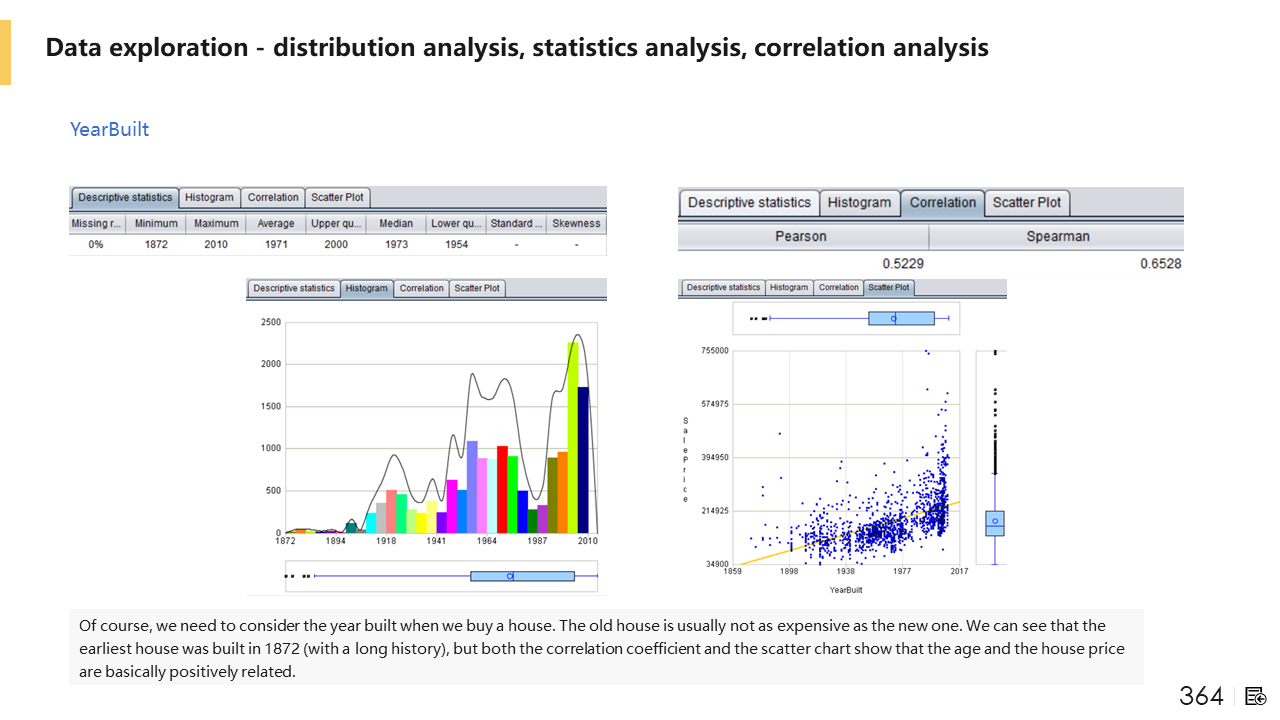The width and height of the screenshot is (1280, 720).
Task: Select the Minimum column header
Action: coord(156,224)
